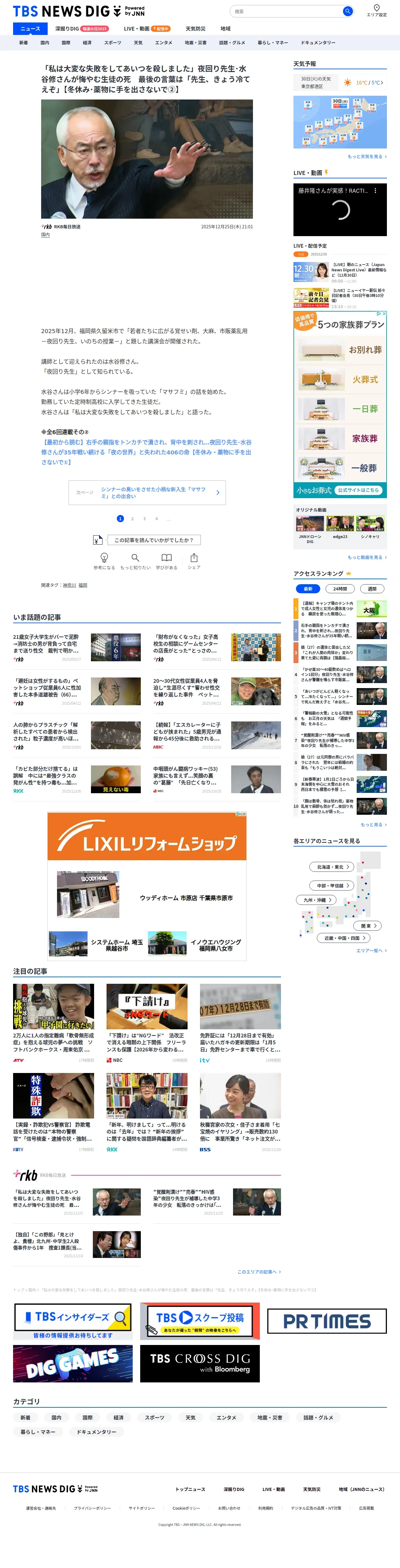400x1568 pixels.
Task: Click the article feedback mascot document icon
Action: 98,539
